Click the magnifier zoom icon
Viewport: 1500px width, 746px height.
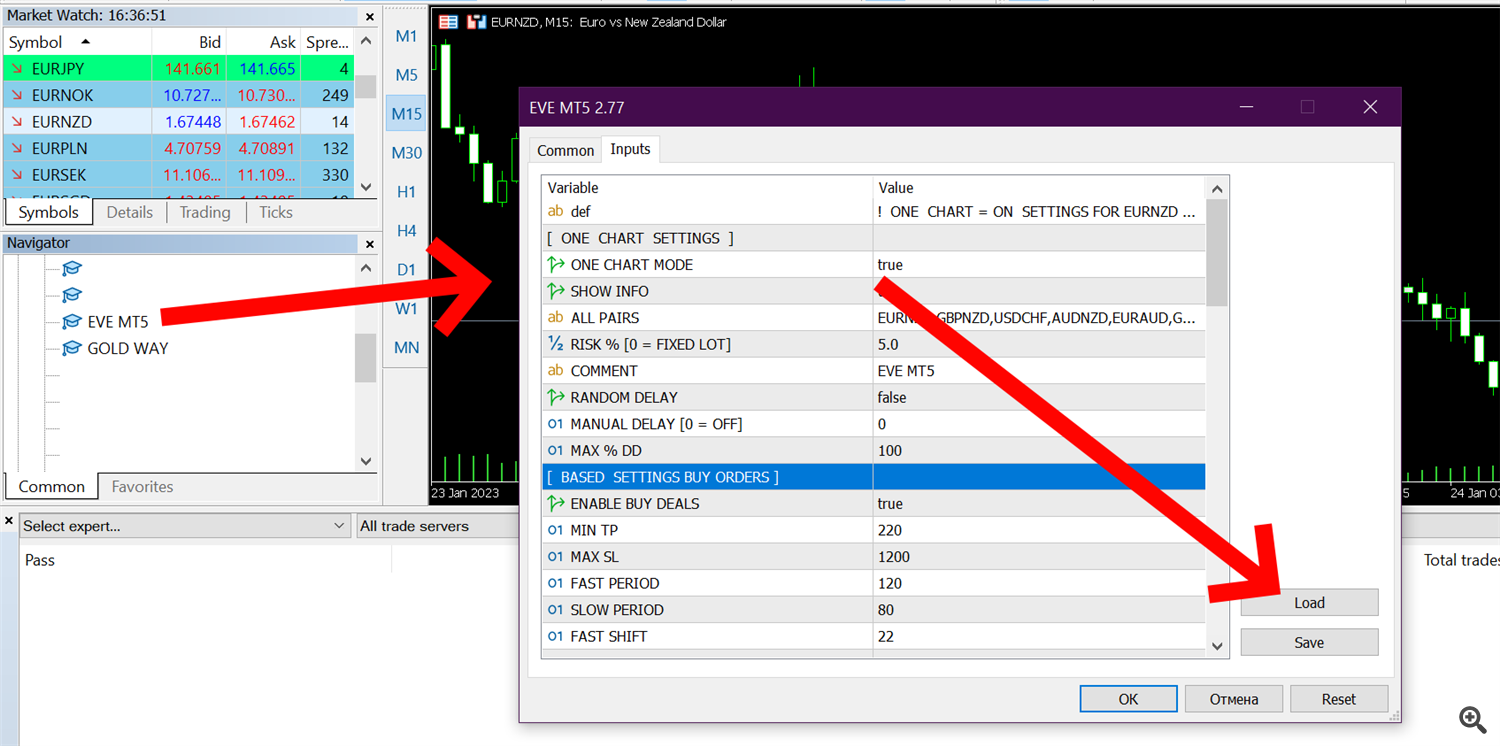click(x=1472, y=719)
